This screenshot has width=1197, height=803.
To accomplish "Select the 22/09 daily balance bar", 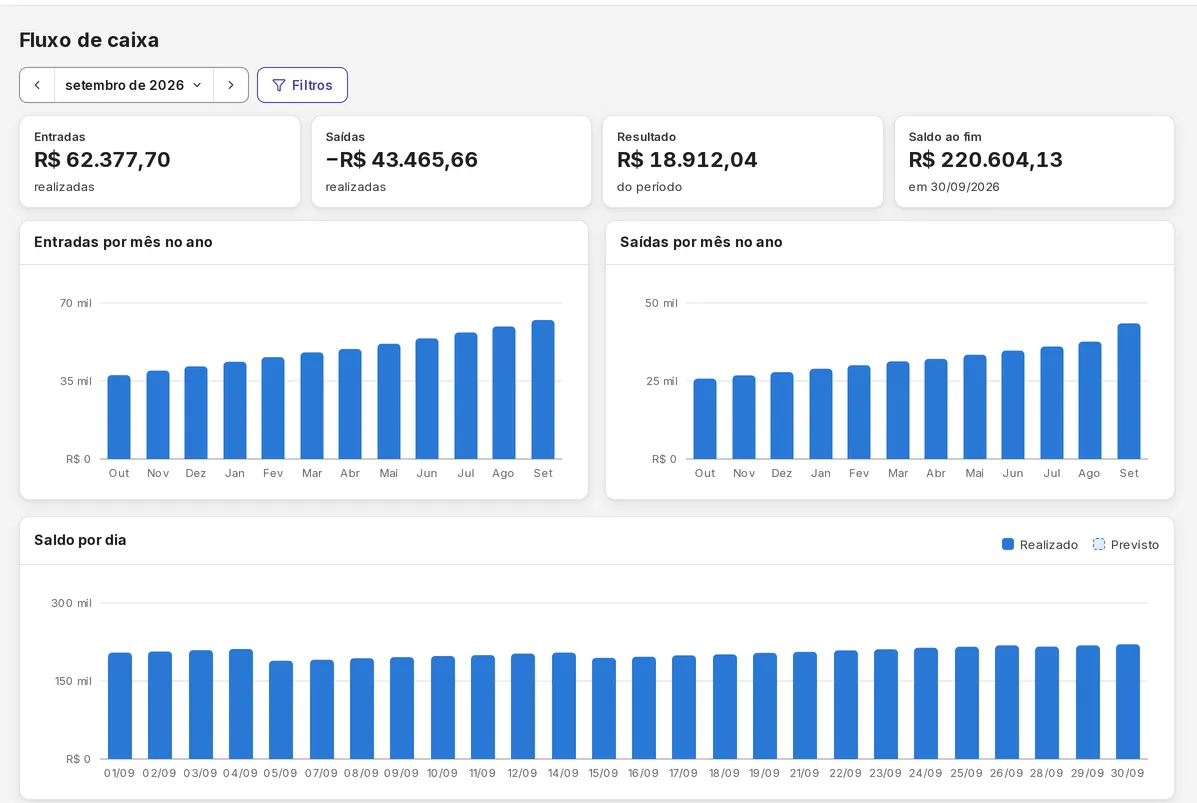I will (x=846, y=705).
